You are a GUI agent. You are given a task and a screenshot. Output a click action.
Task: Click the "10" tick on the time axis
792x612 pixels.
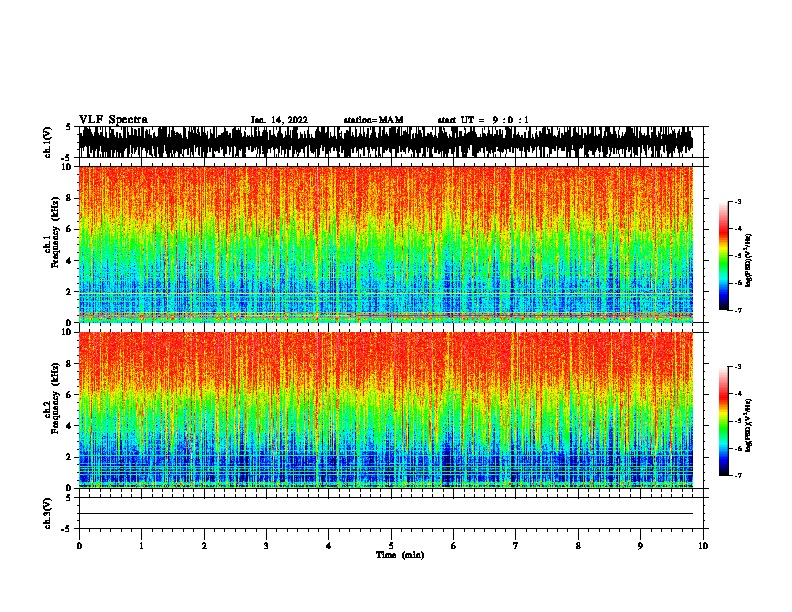pos(703,546)
